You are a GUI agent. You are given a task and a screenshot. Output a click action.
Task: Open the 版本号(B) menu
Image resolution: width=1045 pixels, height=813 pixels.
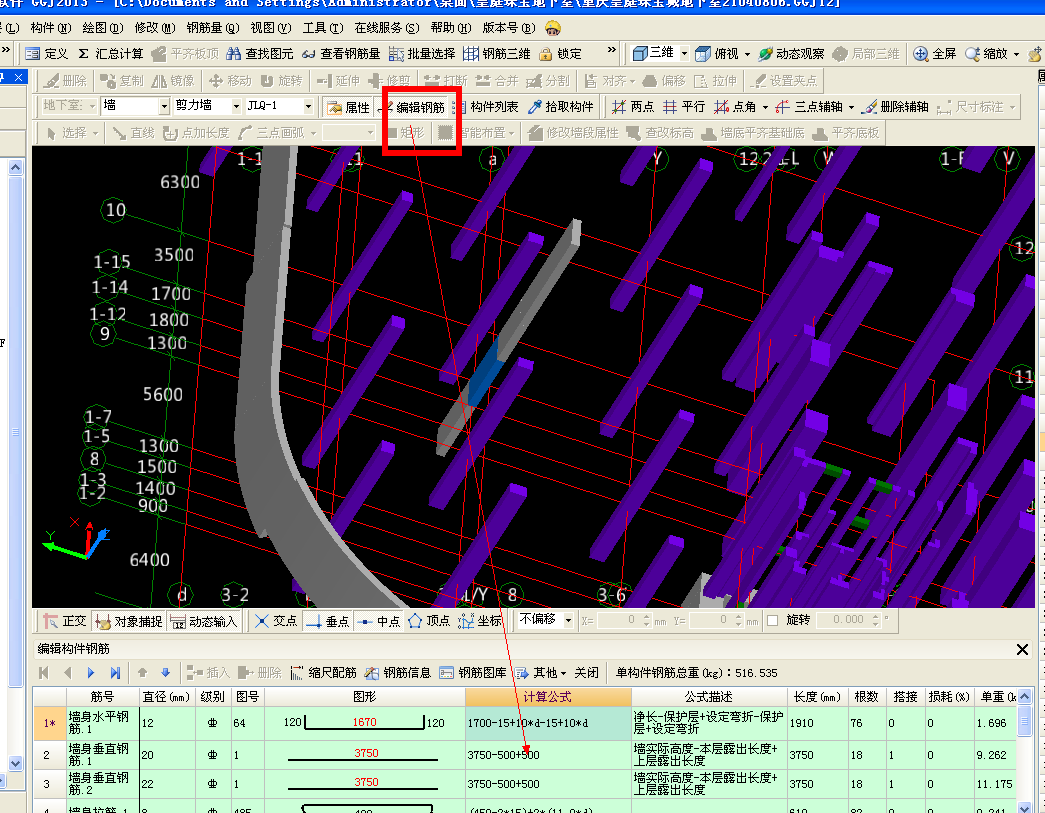(x=509, y=28)
